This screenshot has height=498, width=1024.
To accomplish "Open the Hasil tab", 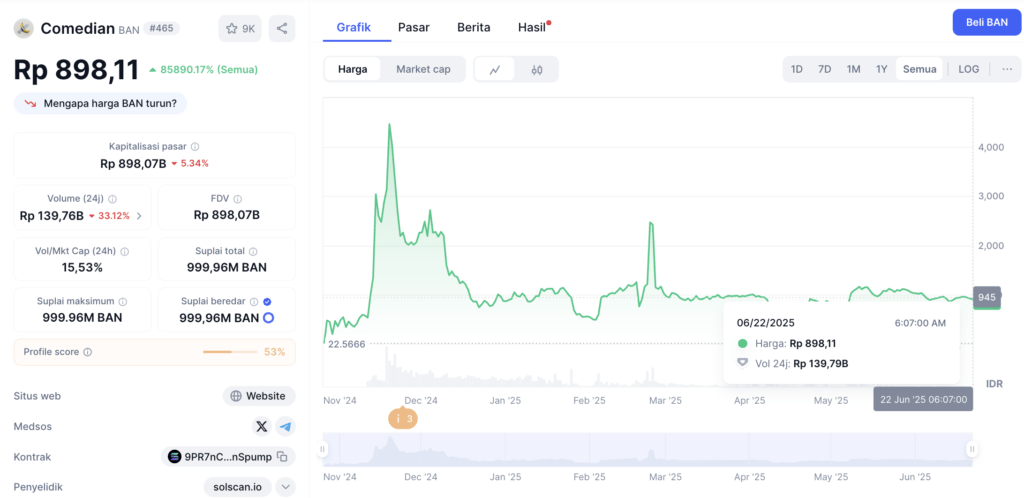I will coord(532,27).
